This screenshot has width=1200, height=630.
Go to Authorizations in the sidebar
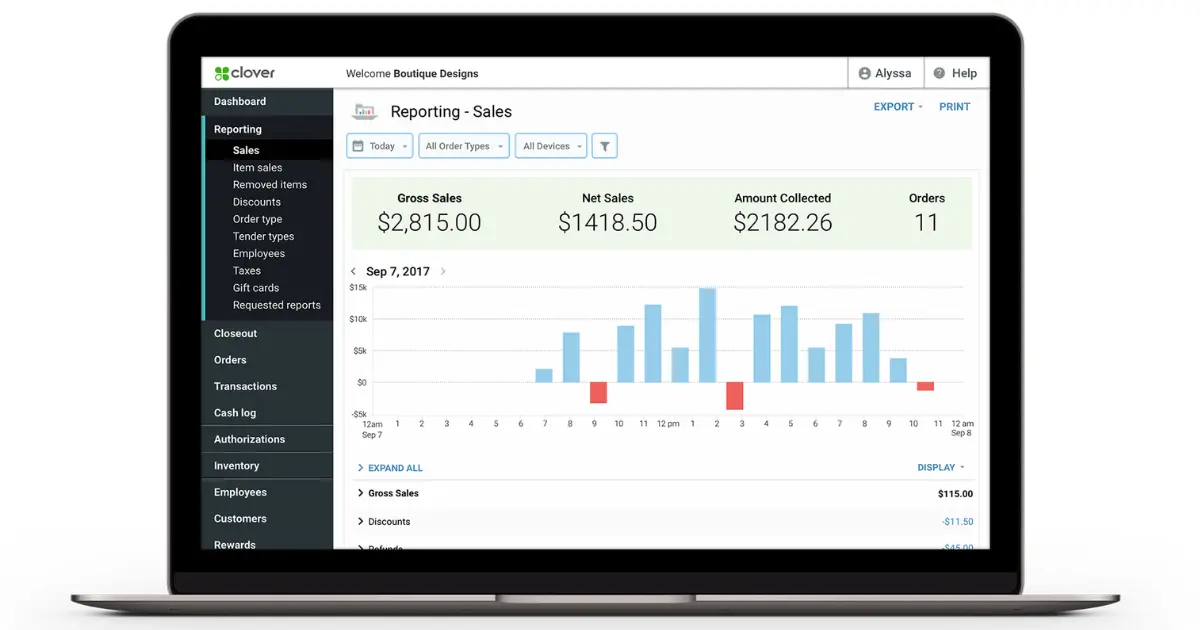click(250, 439)
